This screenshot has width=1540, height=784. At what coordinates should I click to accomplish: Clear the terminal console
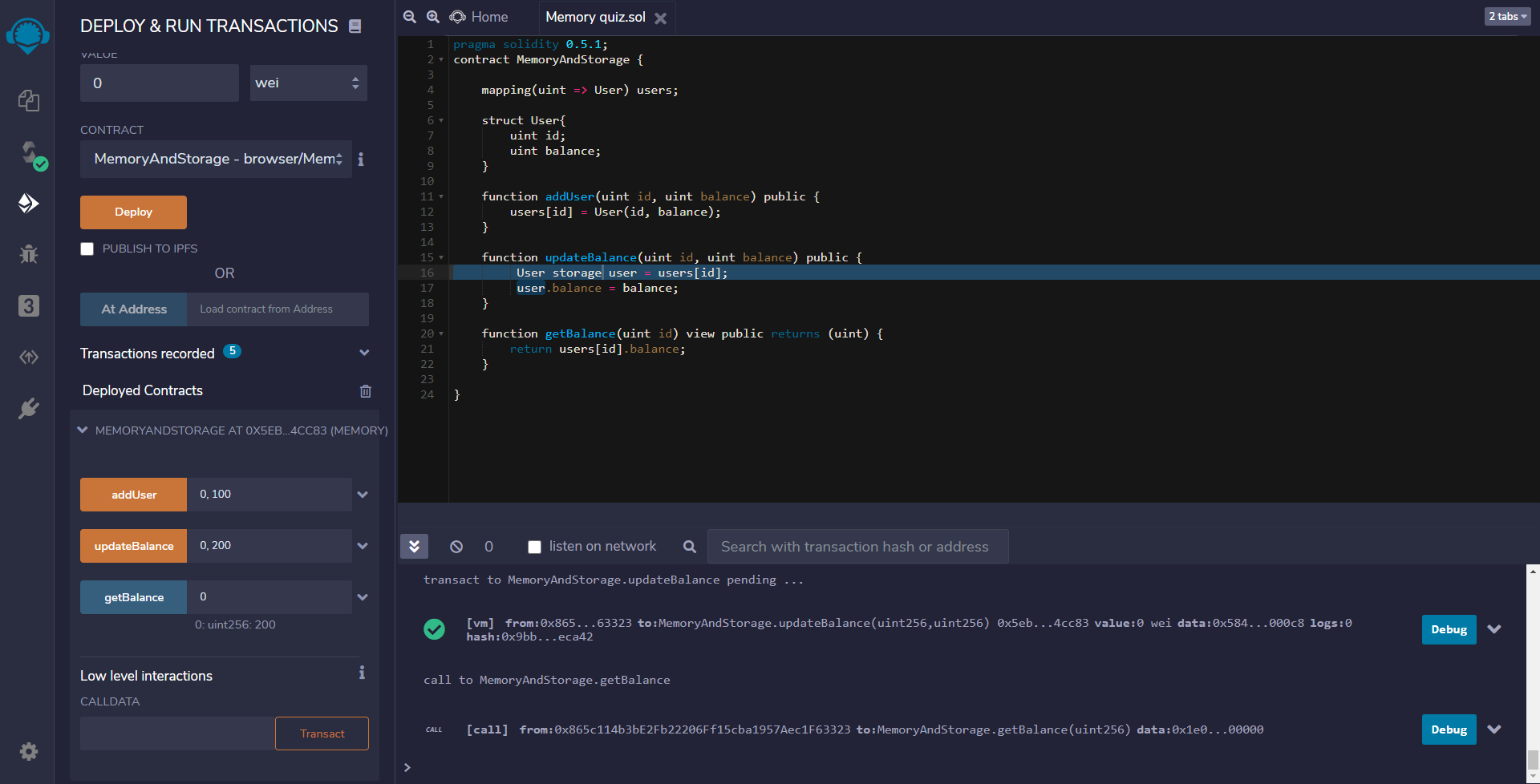456,547
